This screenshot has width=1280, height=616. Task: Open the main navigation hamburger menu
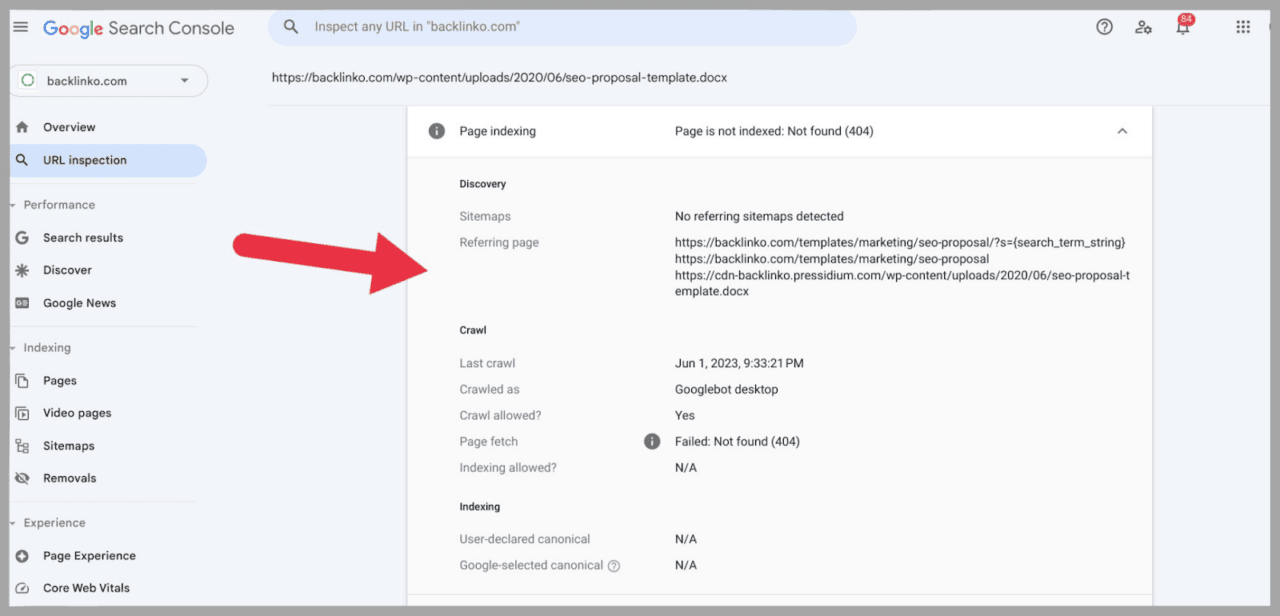tap(20, 27)
